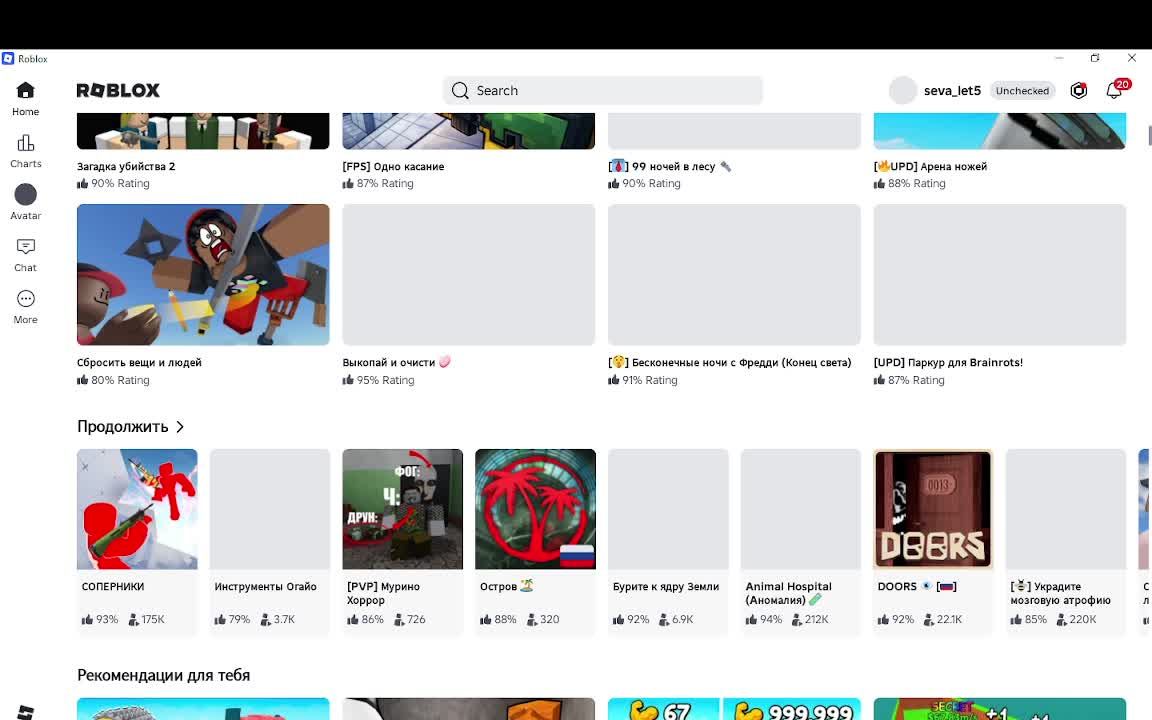Open the notifications bell
The image size is (1152, 720).
tap(1114, 90)
